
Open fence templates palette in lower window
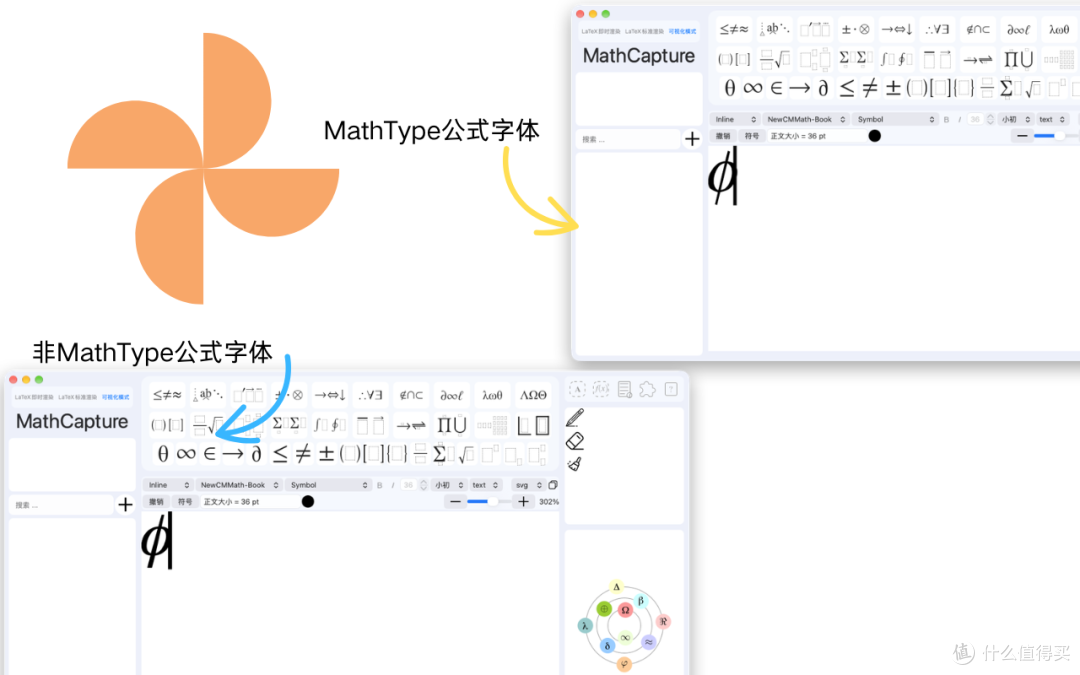click(x=167, y=425)
